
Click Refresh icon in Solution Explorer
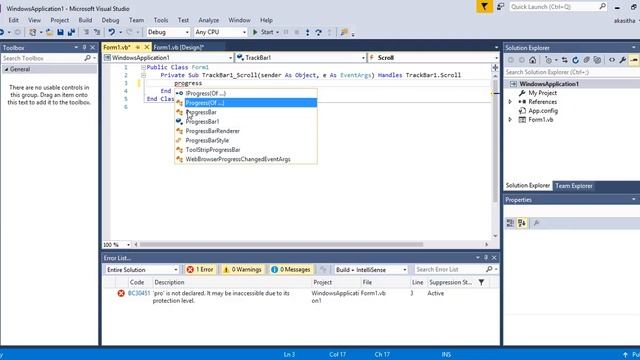576,60
